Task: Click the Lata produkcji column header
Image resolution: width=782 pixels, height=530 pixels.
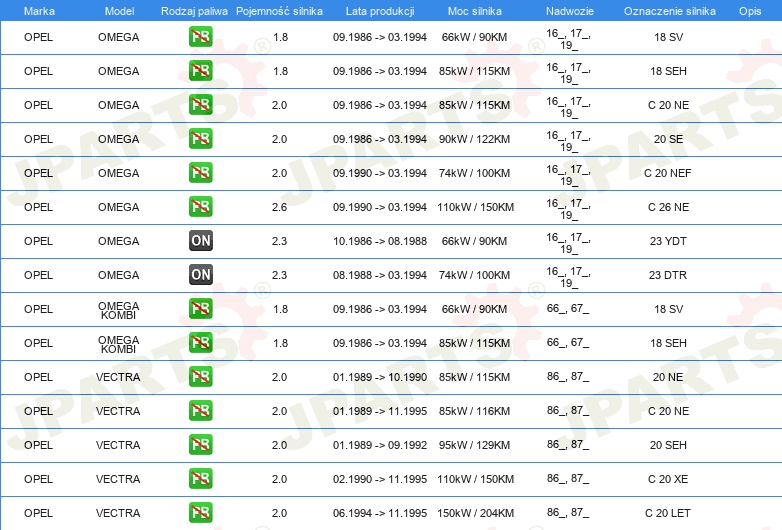Action: [380, 11]
